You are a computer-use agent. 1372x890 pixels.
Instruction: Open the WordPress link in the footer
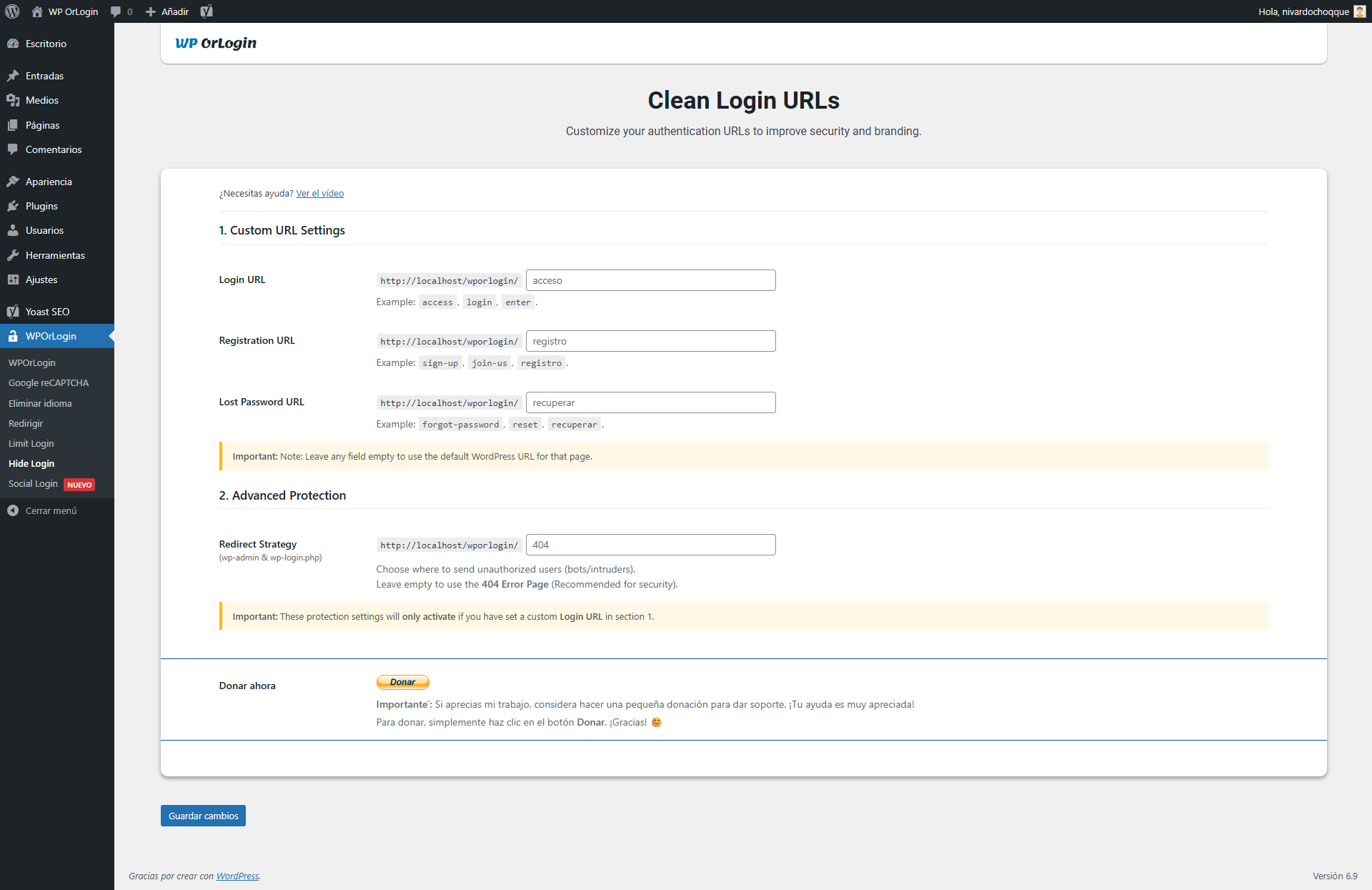[x=237, y=876]
